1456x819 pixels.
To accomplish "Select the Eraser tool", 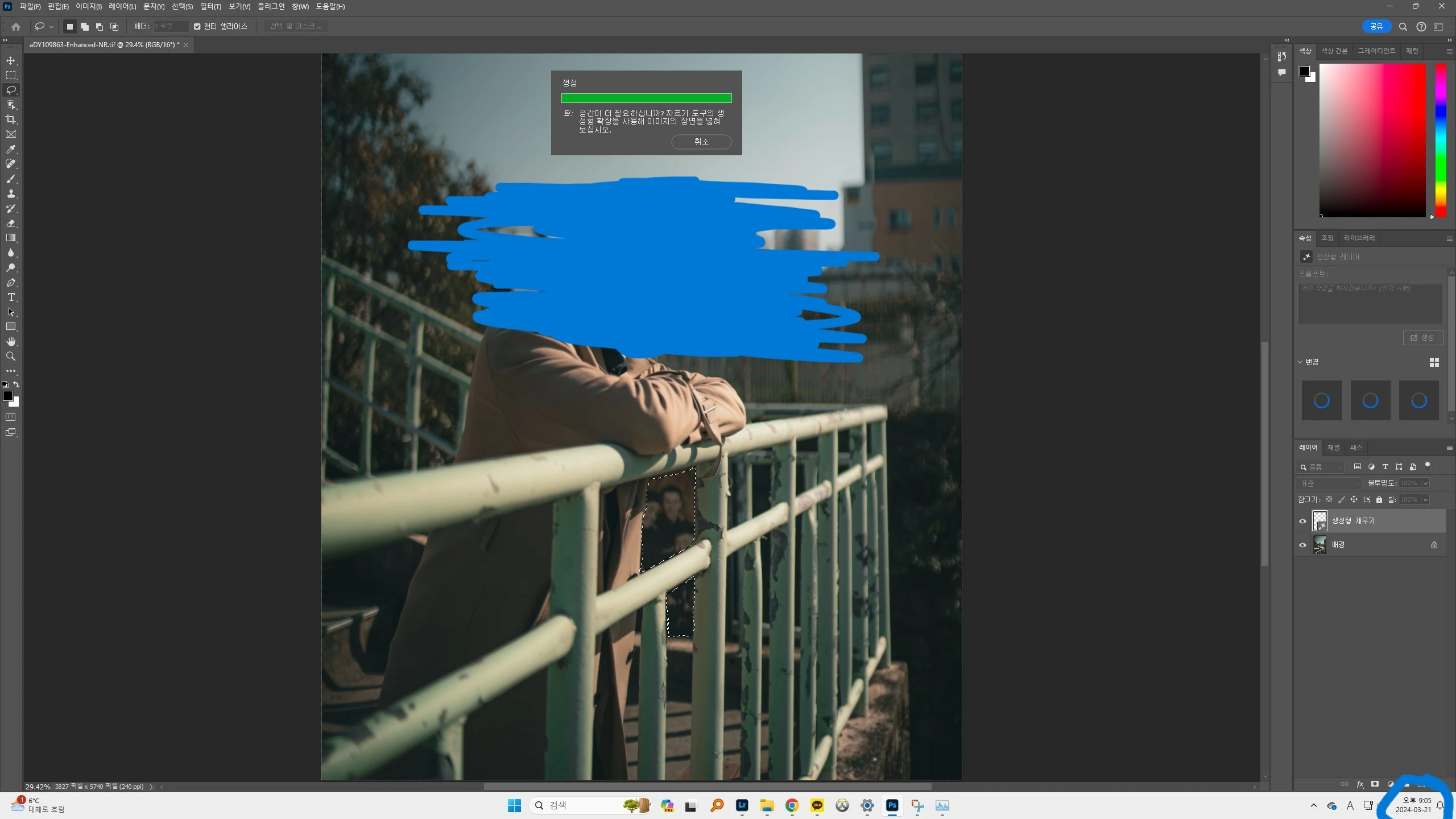I will (11, 224).
